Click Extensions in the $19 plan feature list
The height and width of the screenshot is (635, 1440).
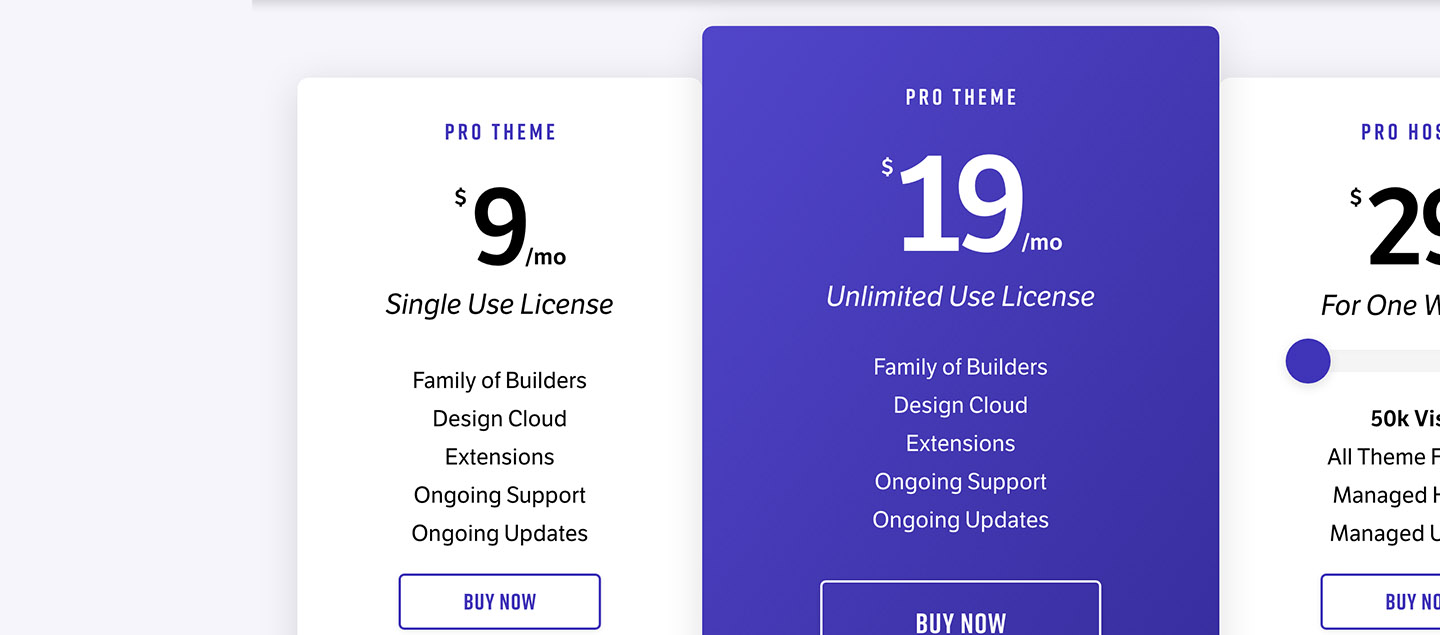(x=960, y=443)
